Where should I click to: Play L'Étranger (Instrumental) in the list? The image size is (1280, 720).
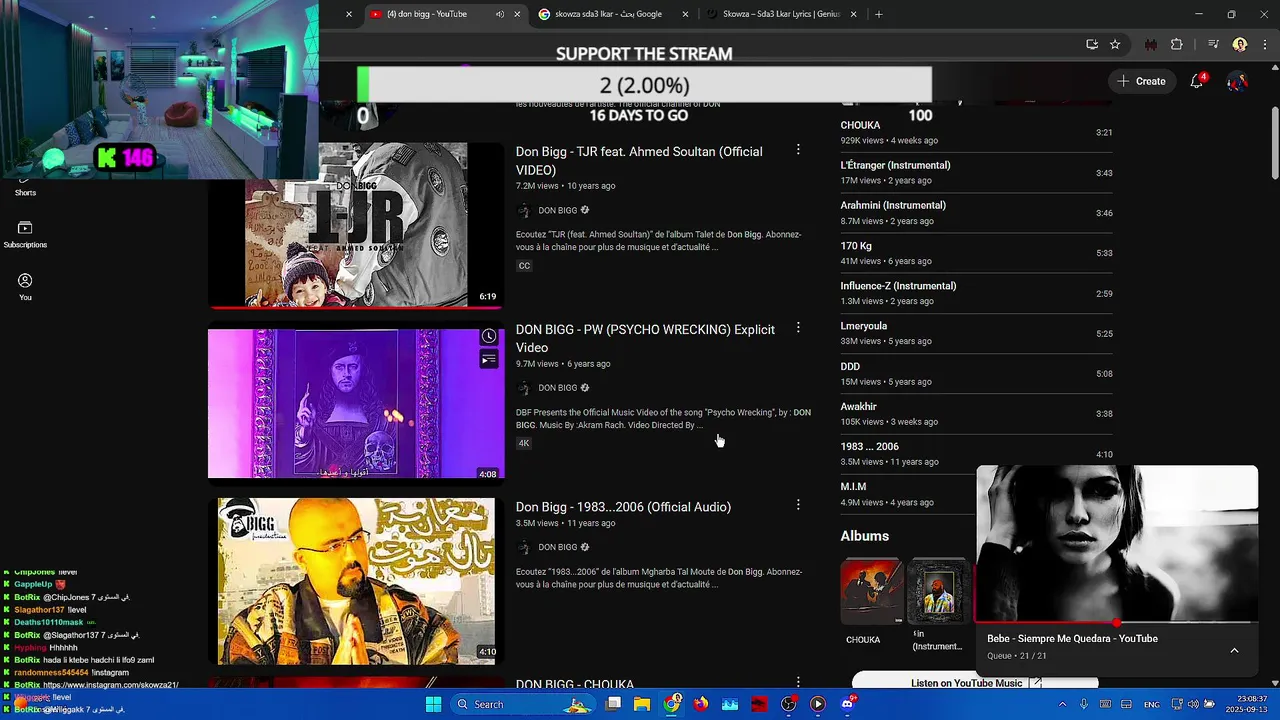pos(976,172)
